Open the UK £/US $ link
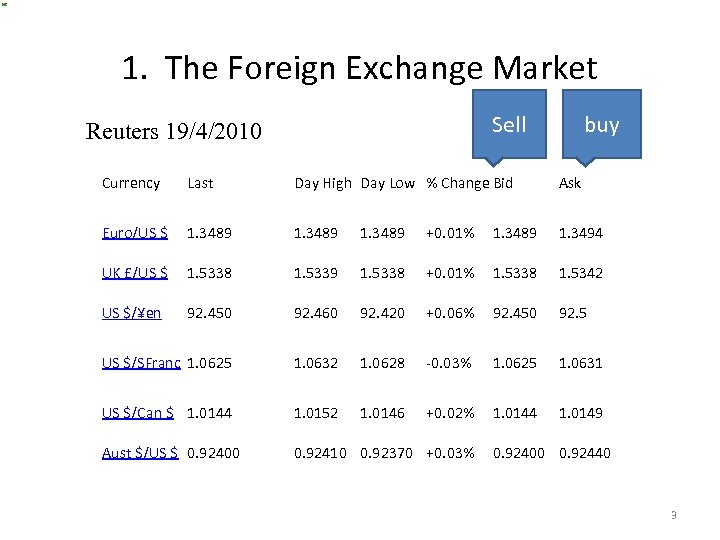720x540 pixels. 135,273
